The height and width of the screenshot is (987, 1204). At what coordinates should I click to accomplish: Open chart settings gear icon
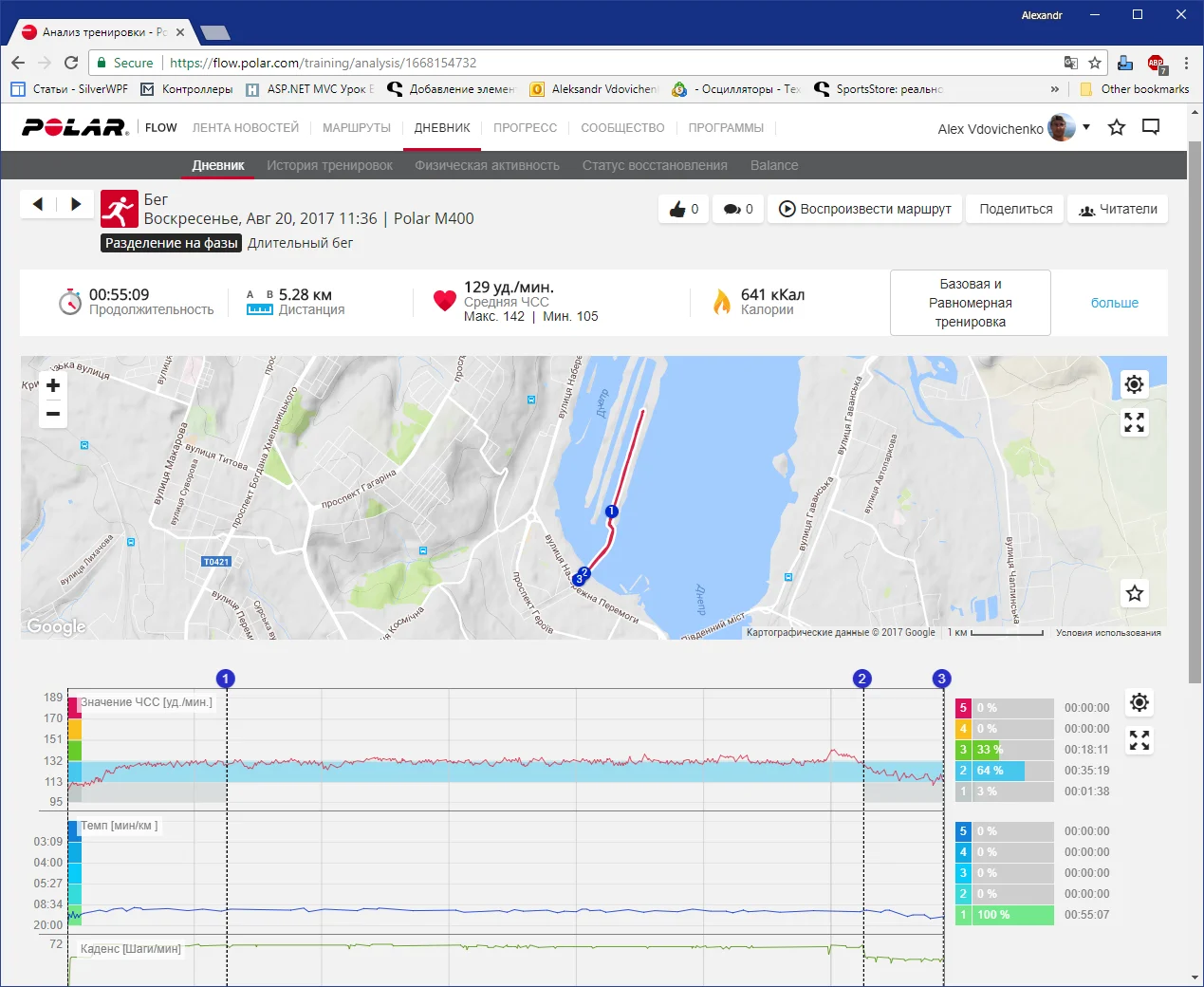tap(1139, 702)
